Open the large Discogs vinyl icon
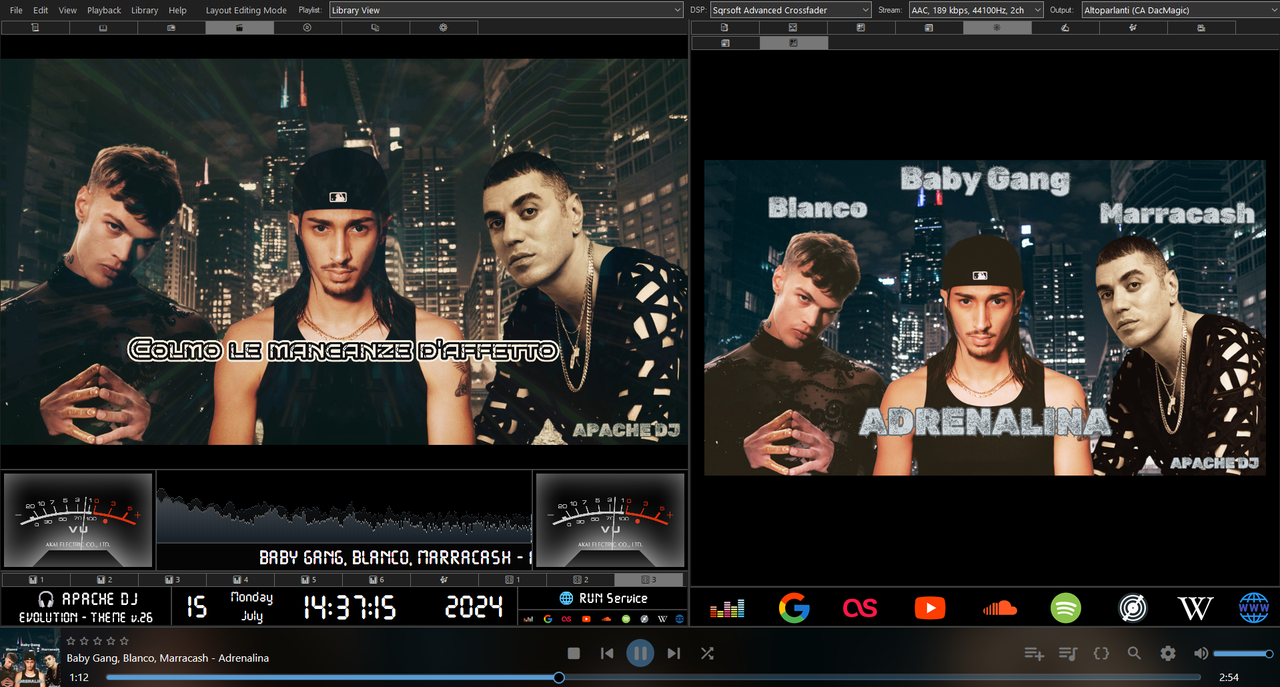Viewport: 1280px width, 687px height. (x=1132, y=607)
